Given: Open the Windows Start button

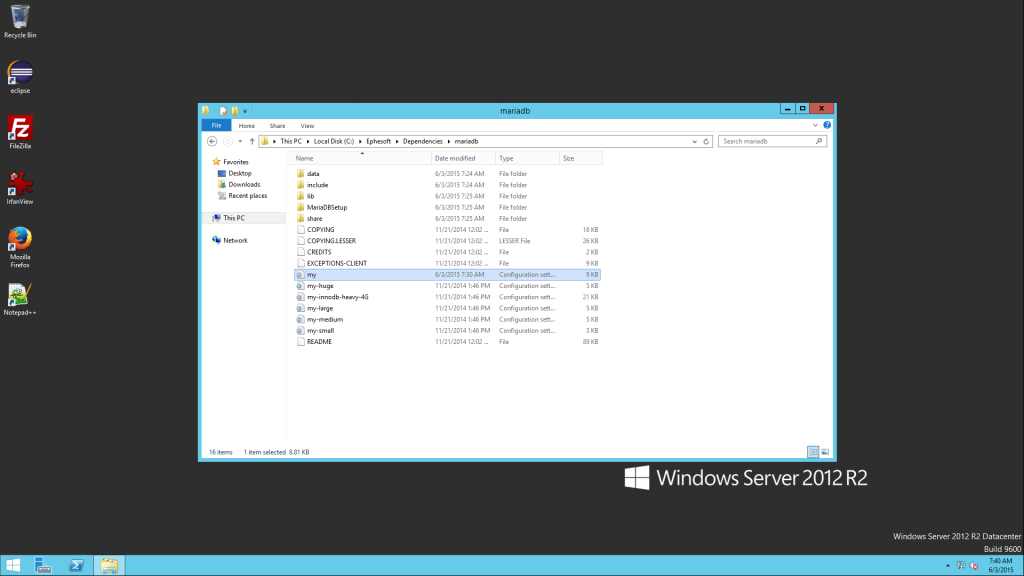Looking at the screenshot, I should pos(12,566).
